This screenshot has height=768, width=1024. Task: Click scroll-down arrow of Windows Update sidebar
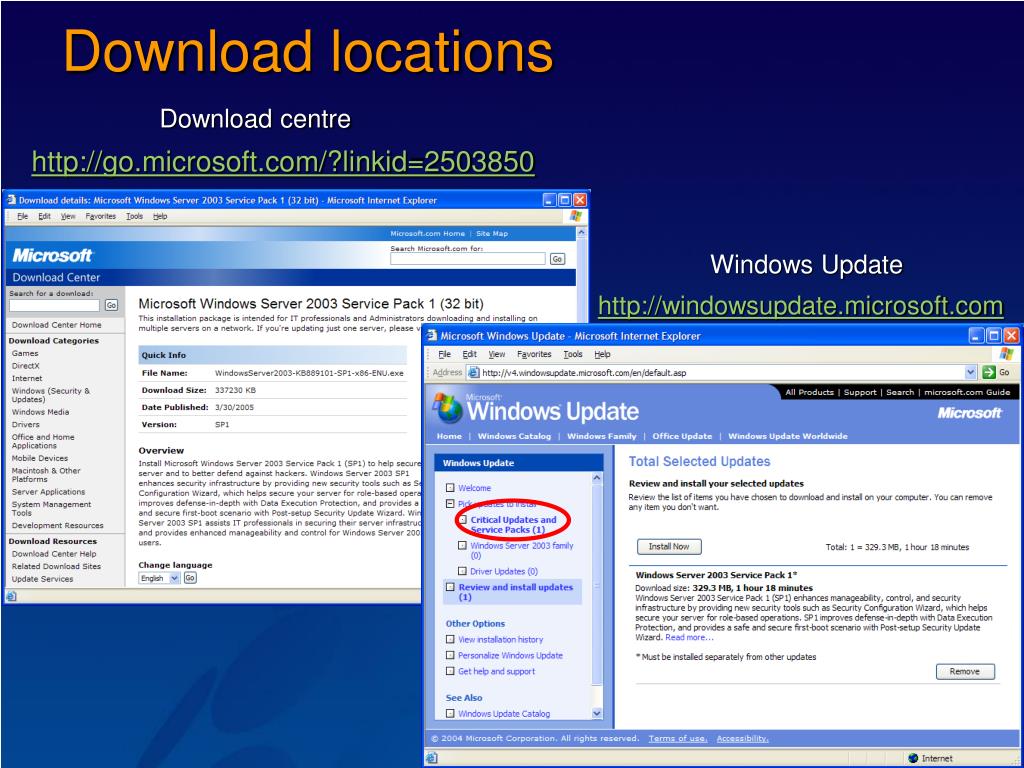point(597,714)
